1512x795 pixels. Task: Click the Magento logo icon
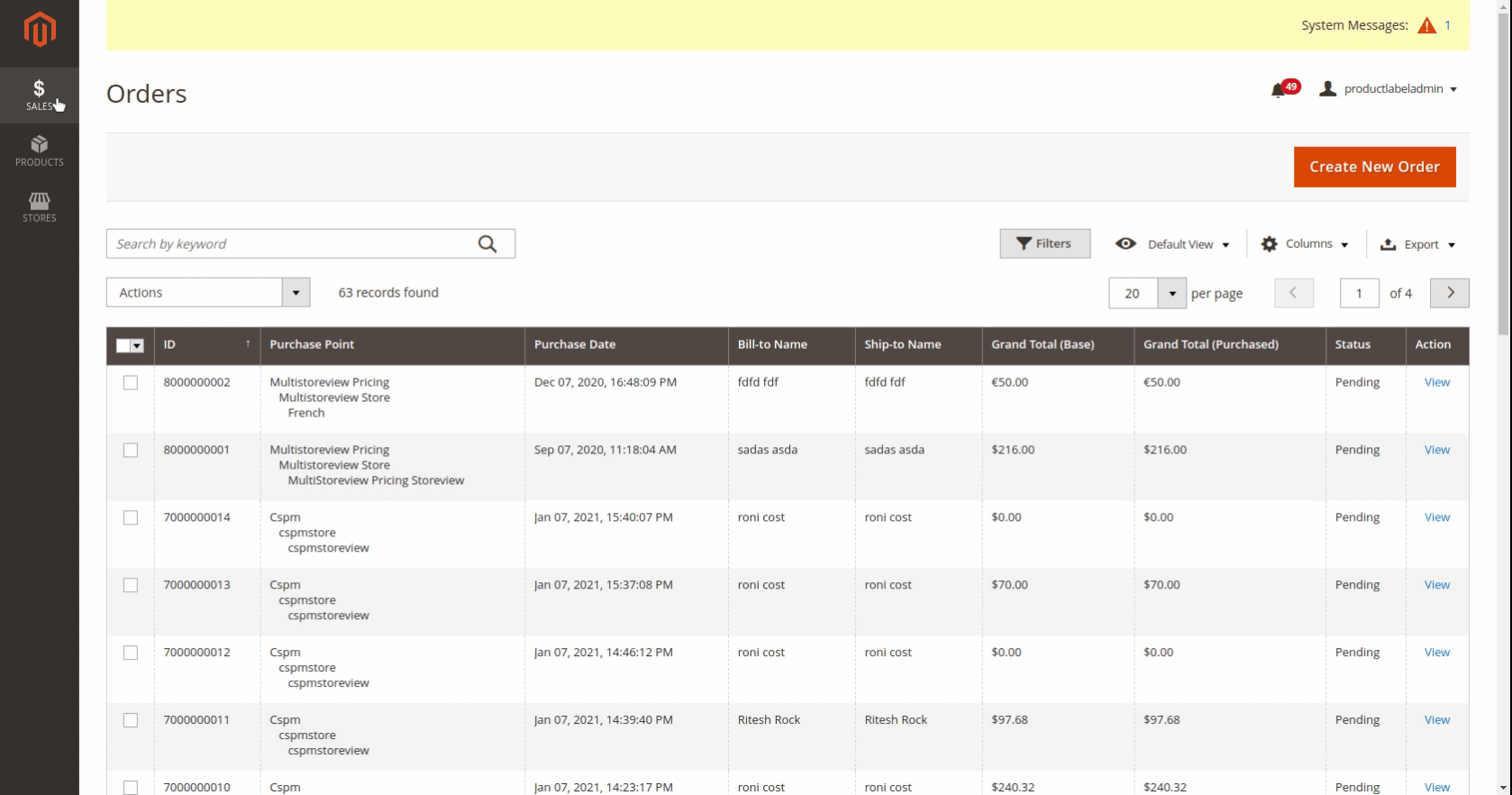pos(39,30)
